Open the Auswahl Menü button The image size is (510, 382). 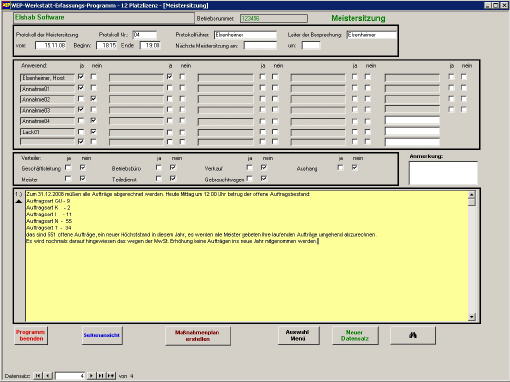coord(298,335)
